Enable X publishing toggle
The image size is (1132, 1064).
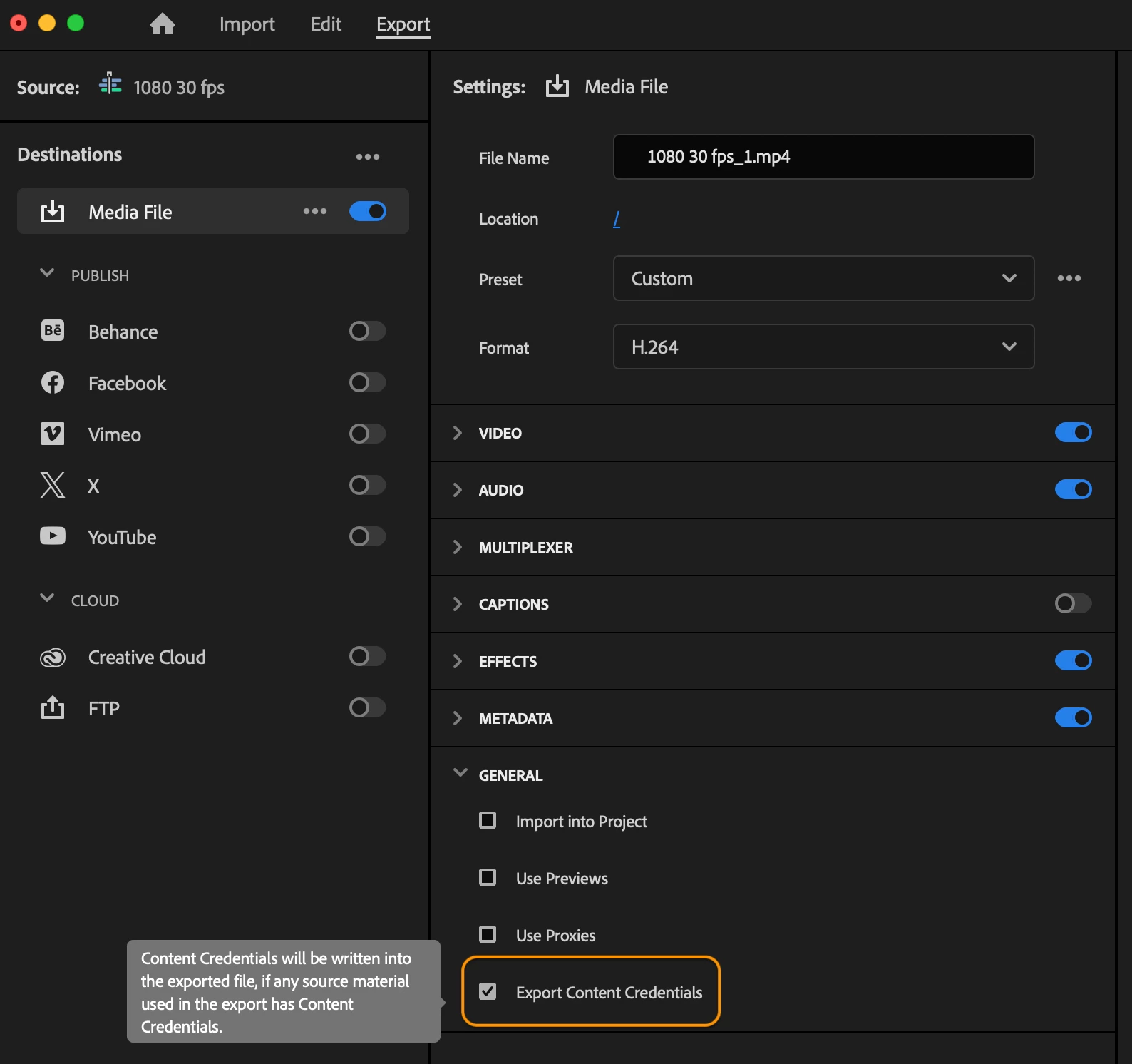click(368, 485)
